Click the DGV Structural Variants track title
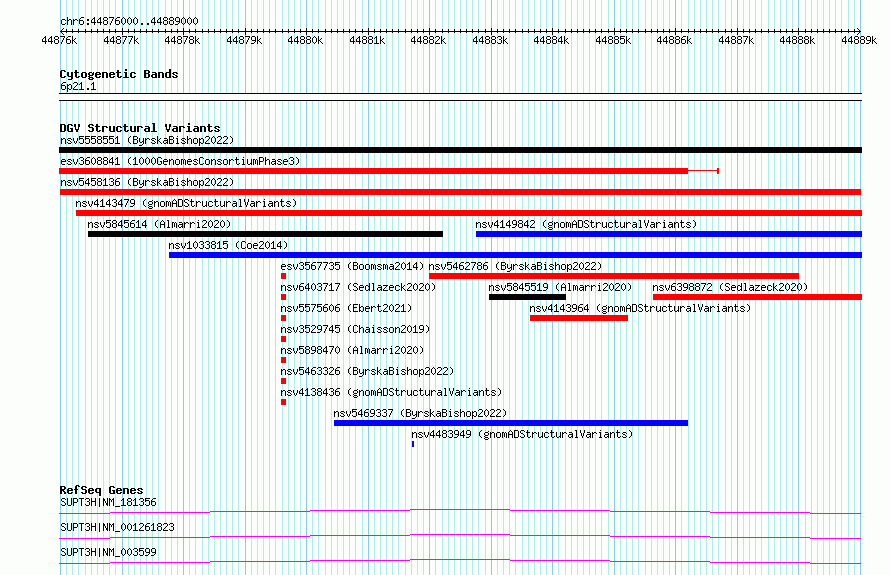 tap(140, 128)
